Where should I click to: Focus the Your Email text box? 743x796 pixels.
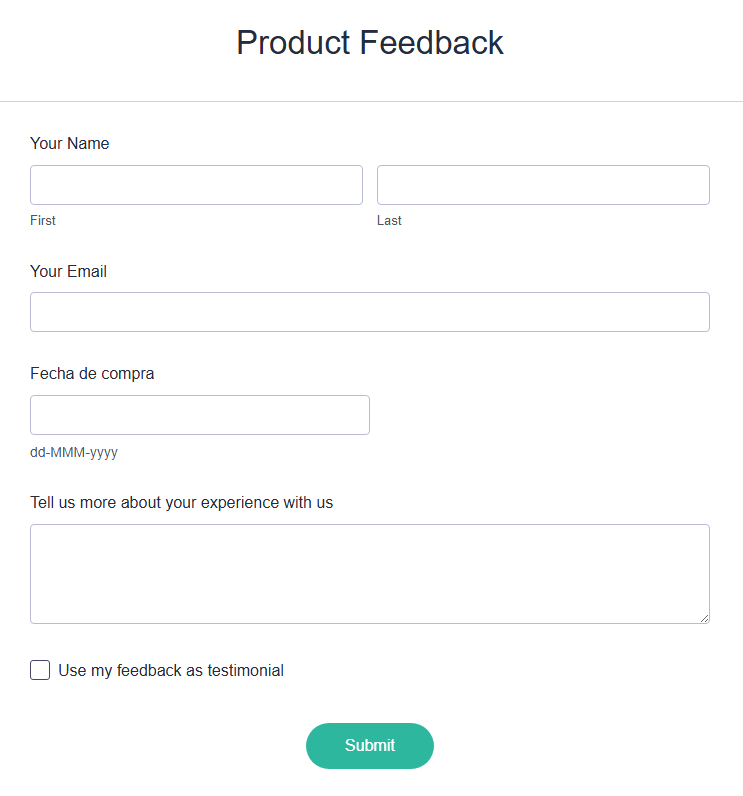pos(370,312)
